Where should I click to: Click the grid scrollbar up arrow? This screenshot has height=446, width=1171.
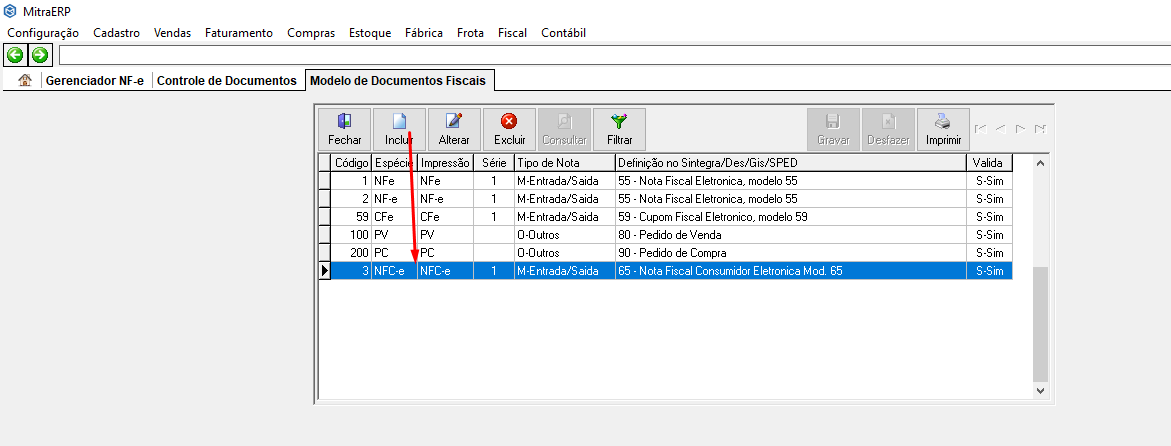[x=1040, y=163]
